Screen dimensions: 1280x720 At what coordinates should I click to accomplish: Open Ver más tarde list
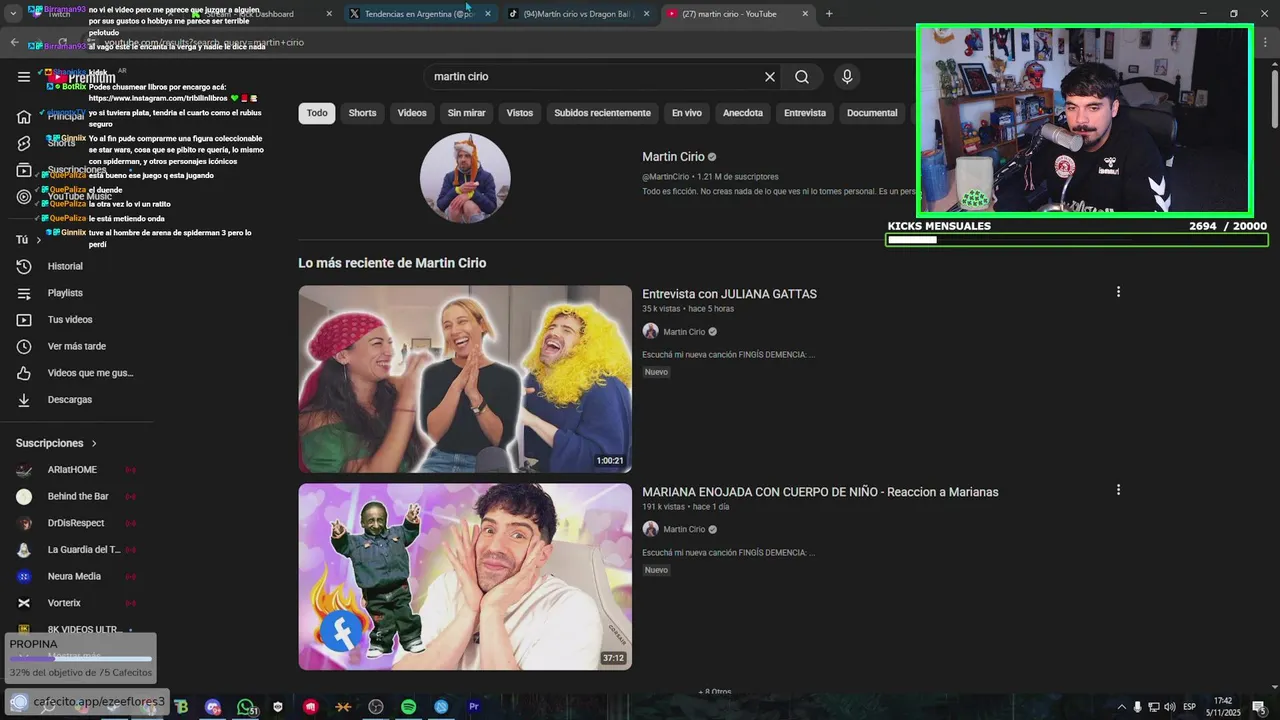click(77, 346)
